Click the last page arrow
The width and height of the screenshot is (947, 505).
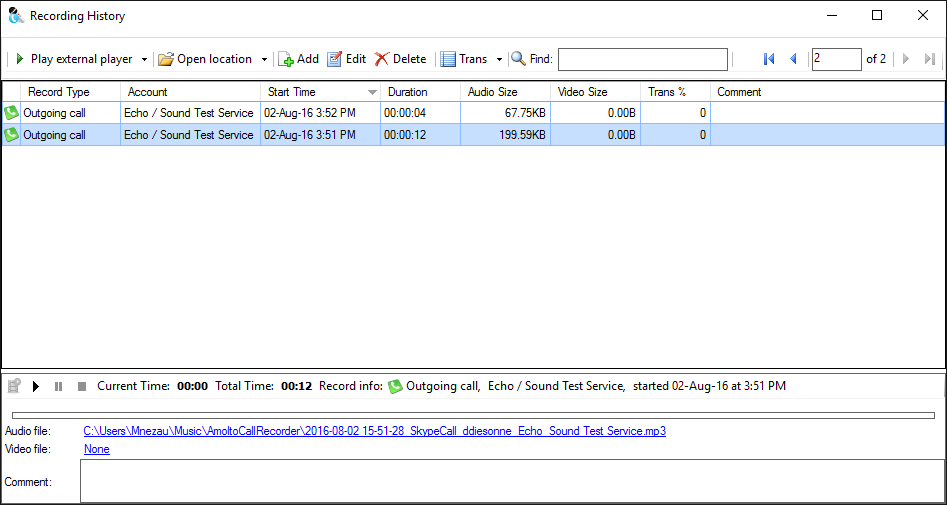[x=929, y=59]
